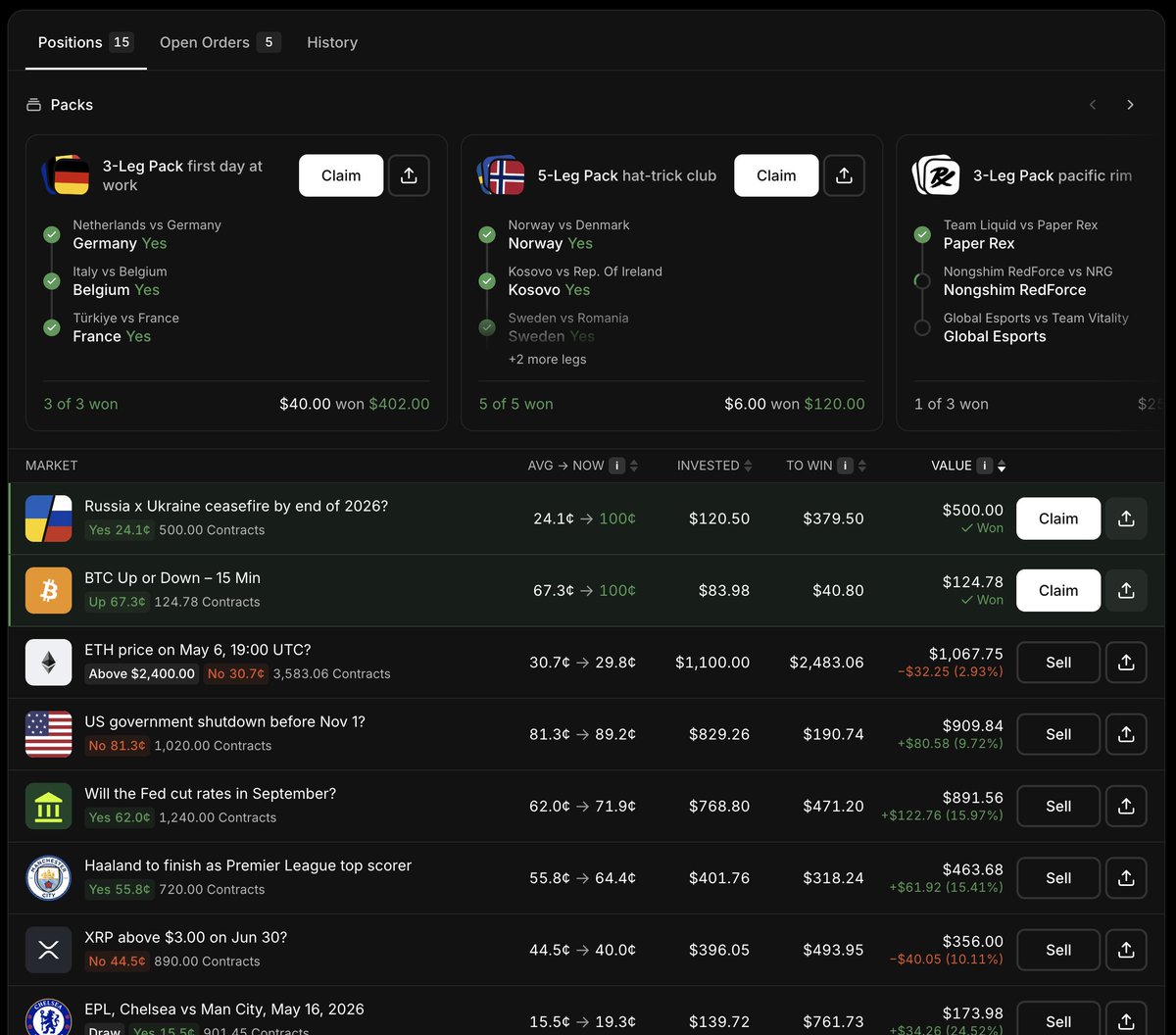Share the 5-Leg Pack hat-trick club
The height and width of the screenshot is (1035, 1176).
pos(844,175)
